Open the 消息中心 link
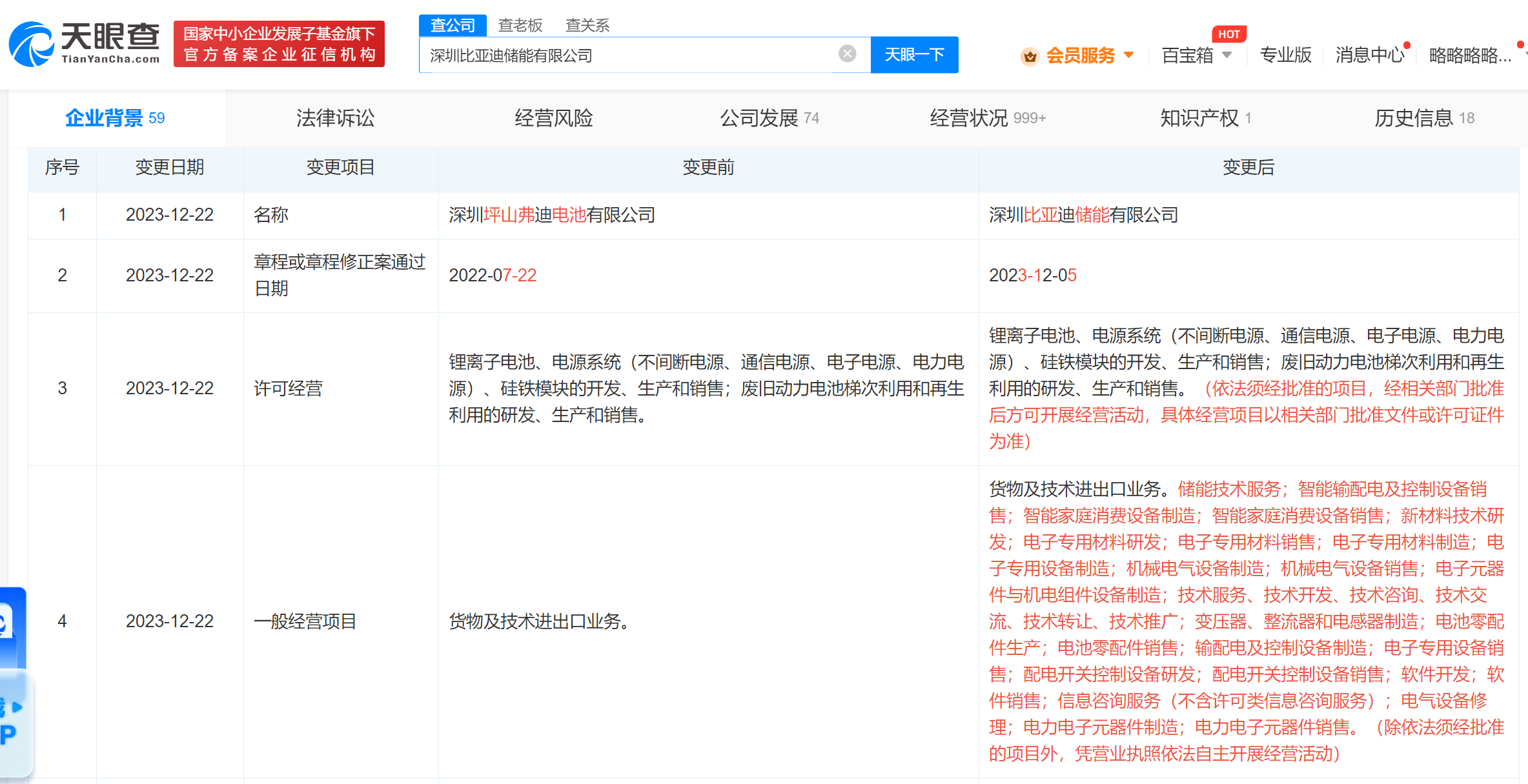1528x784 pixels. [1369, 55]
